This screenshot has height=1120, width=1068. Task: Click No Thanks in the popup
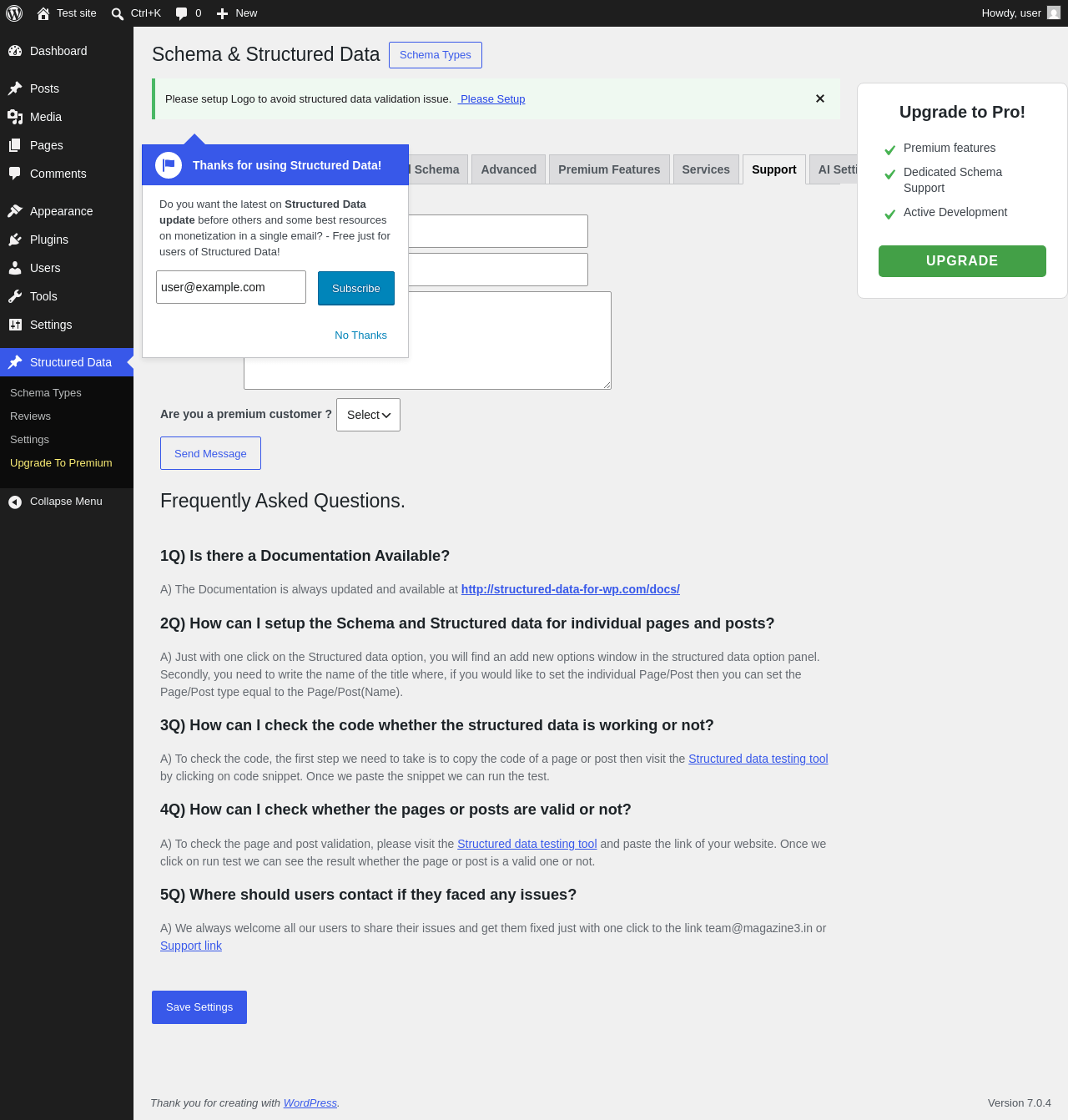pyautogui.click(x=360, y=335)
